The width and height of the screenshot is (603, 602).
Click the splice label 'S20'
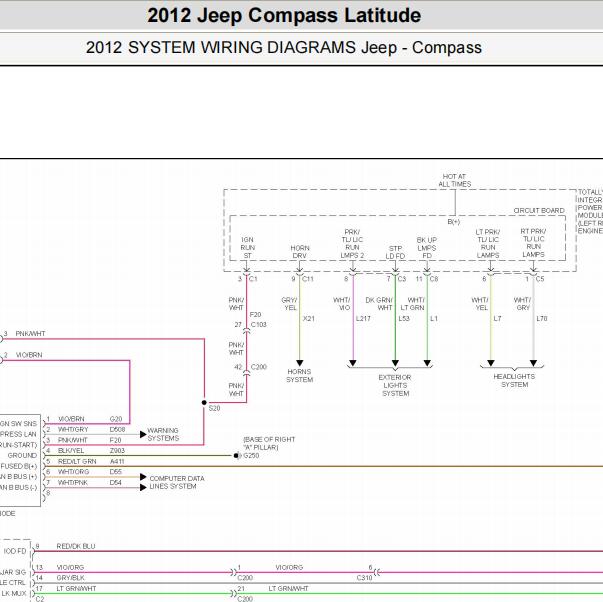(214, 408)
